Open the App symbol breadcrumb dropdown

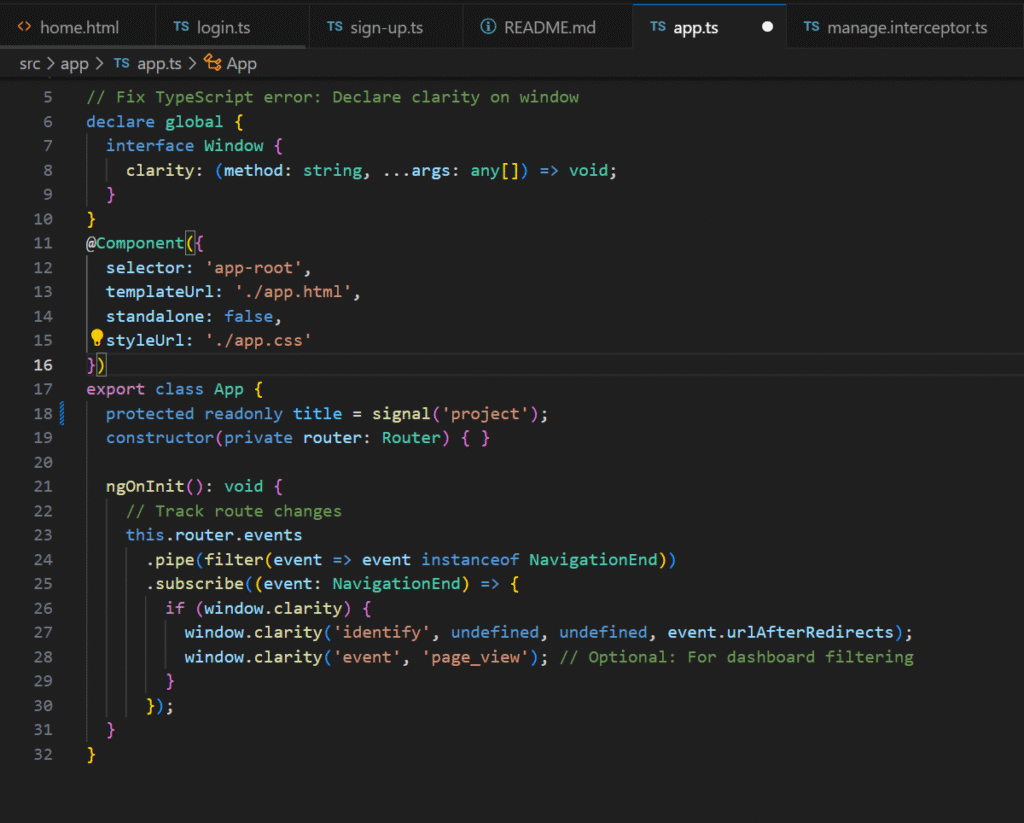pyautogui.click(x=242, y=64)
